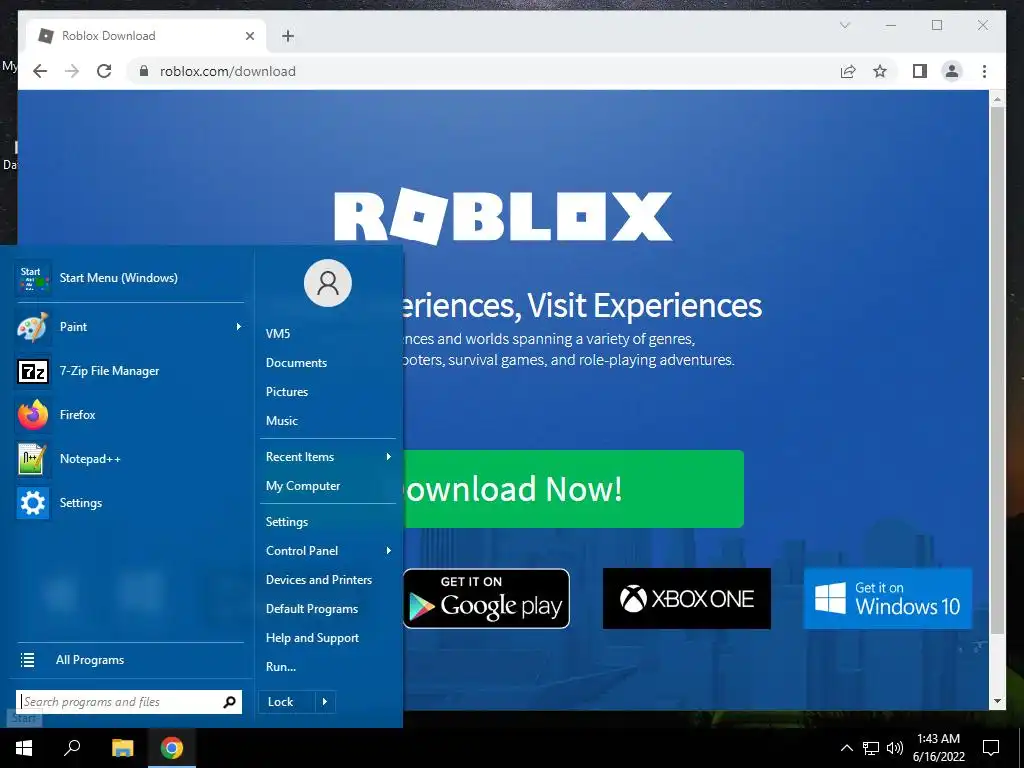This screenshot has height=768, width=1024.
Task: Click the Get it on Google Play badge
Action: pos(487,599)
